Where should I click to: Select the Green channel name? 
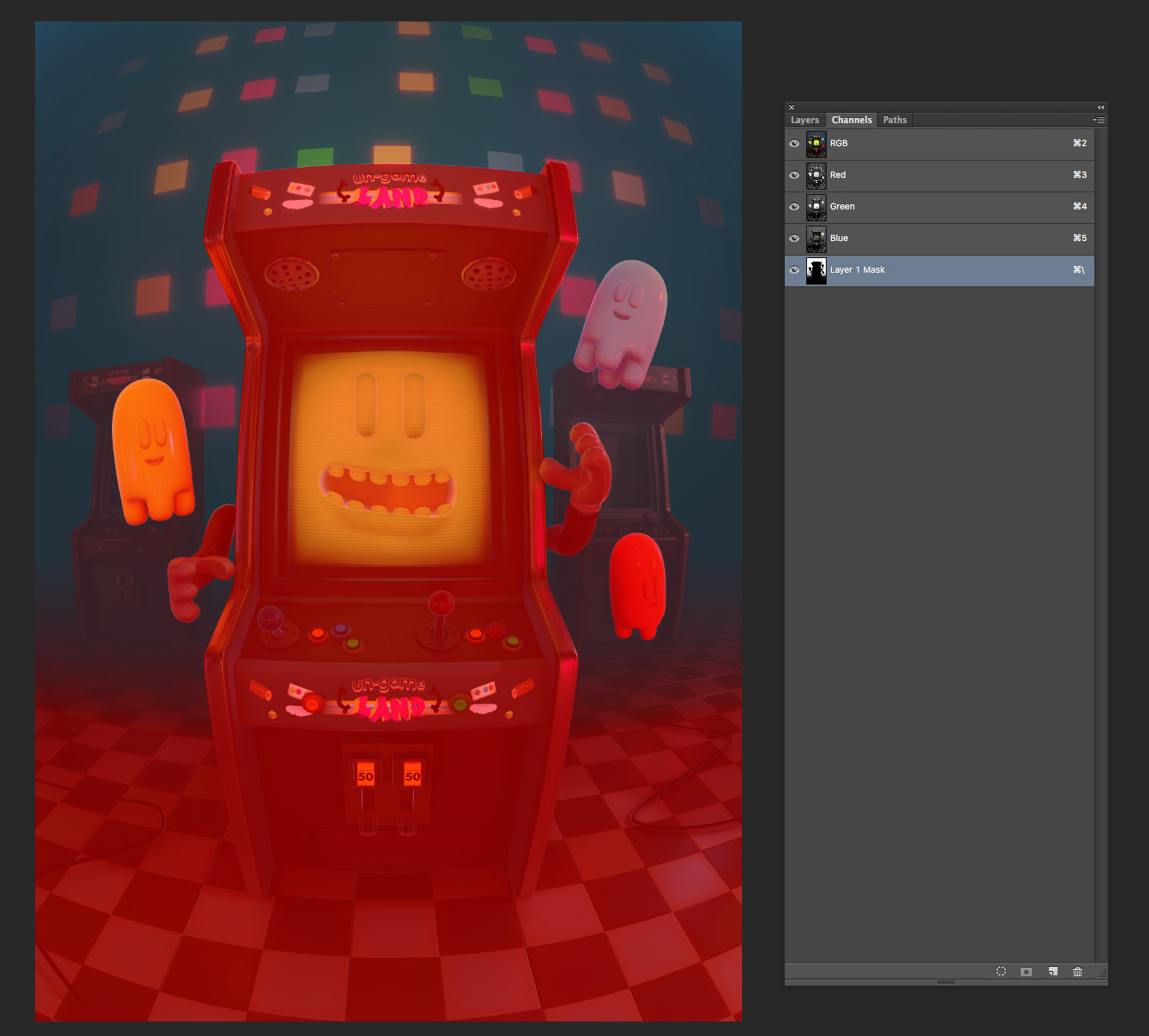pyautogui.click(x=842, y=207)
